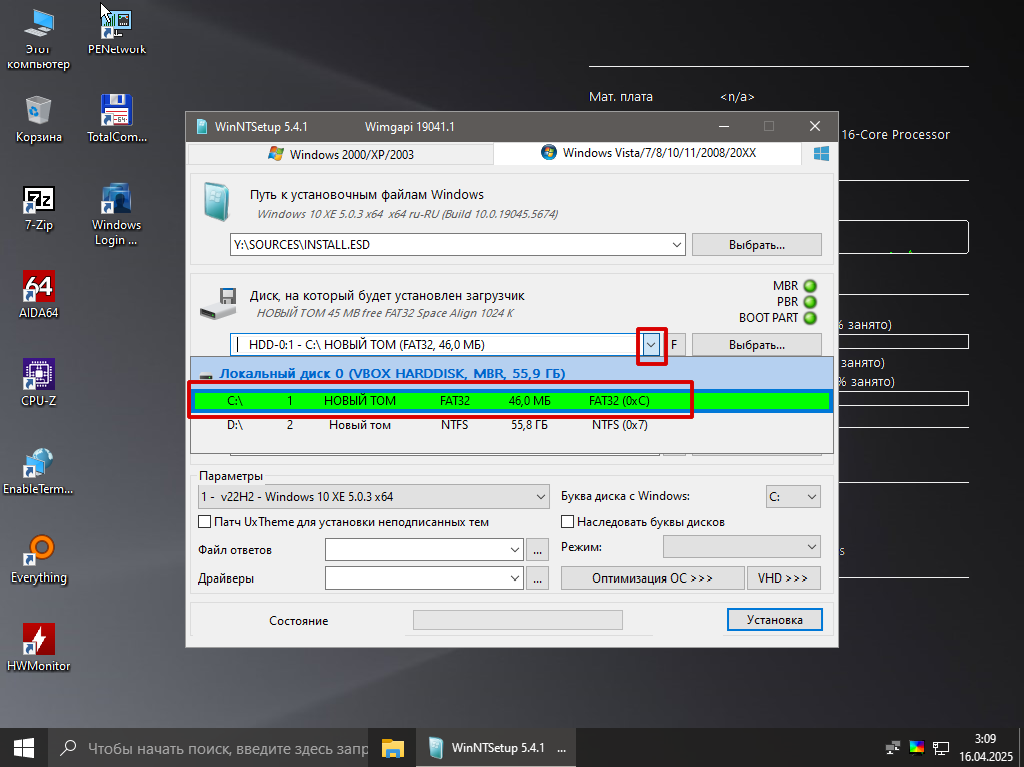The height and width of the screenshot is (767, 1024).
Task: Click the НОВЫЙ ТОМ 45 MB free description text
Action: 385,314
